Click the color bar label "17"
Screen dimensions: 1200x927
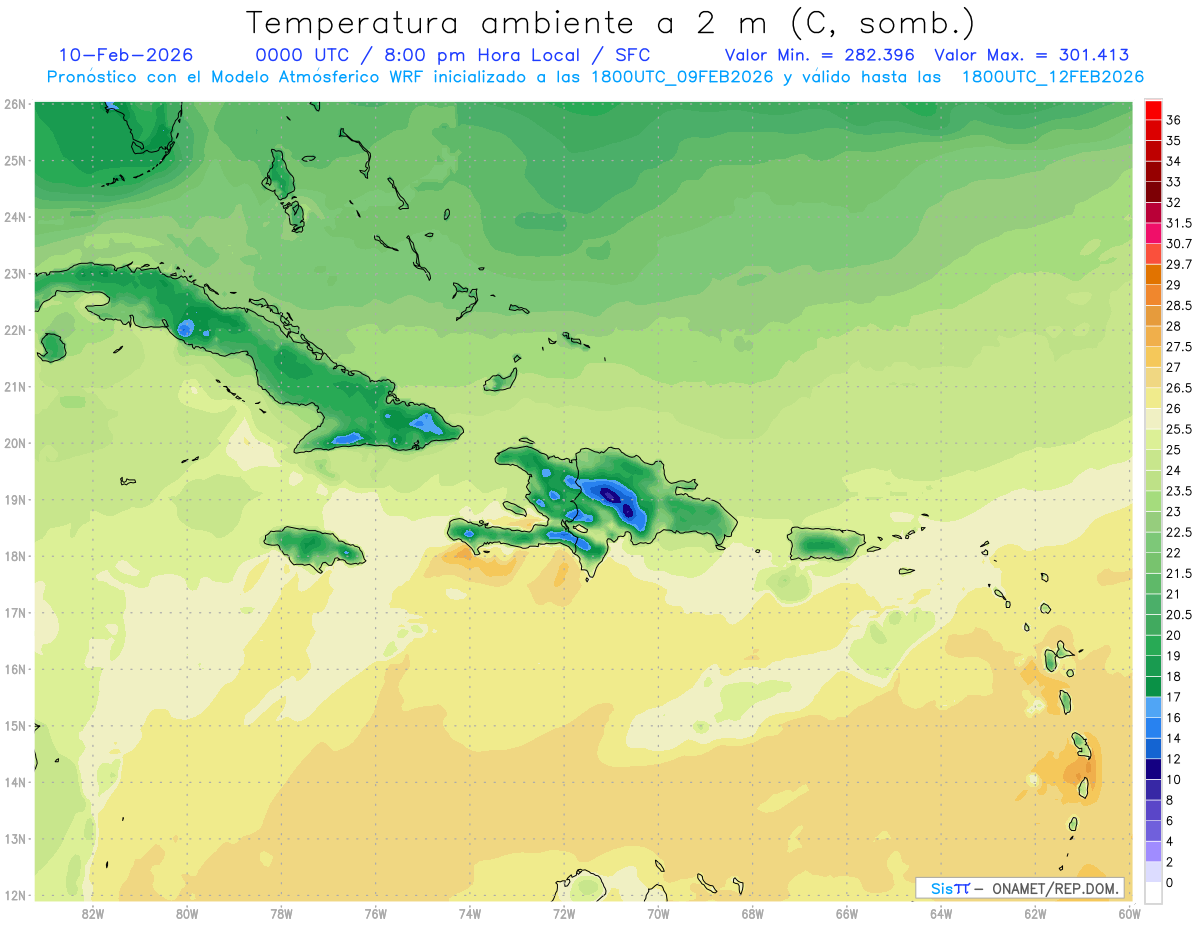[x=1173, y=697]
